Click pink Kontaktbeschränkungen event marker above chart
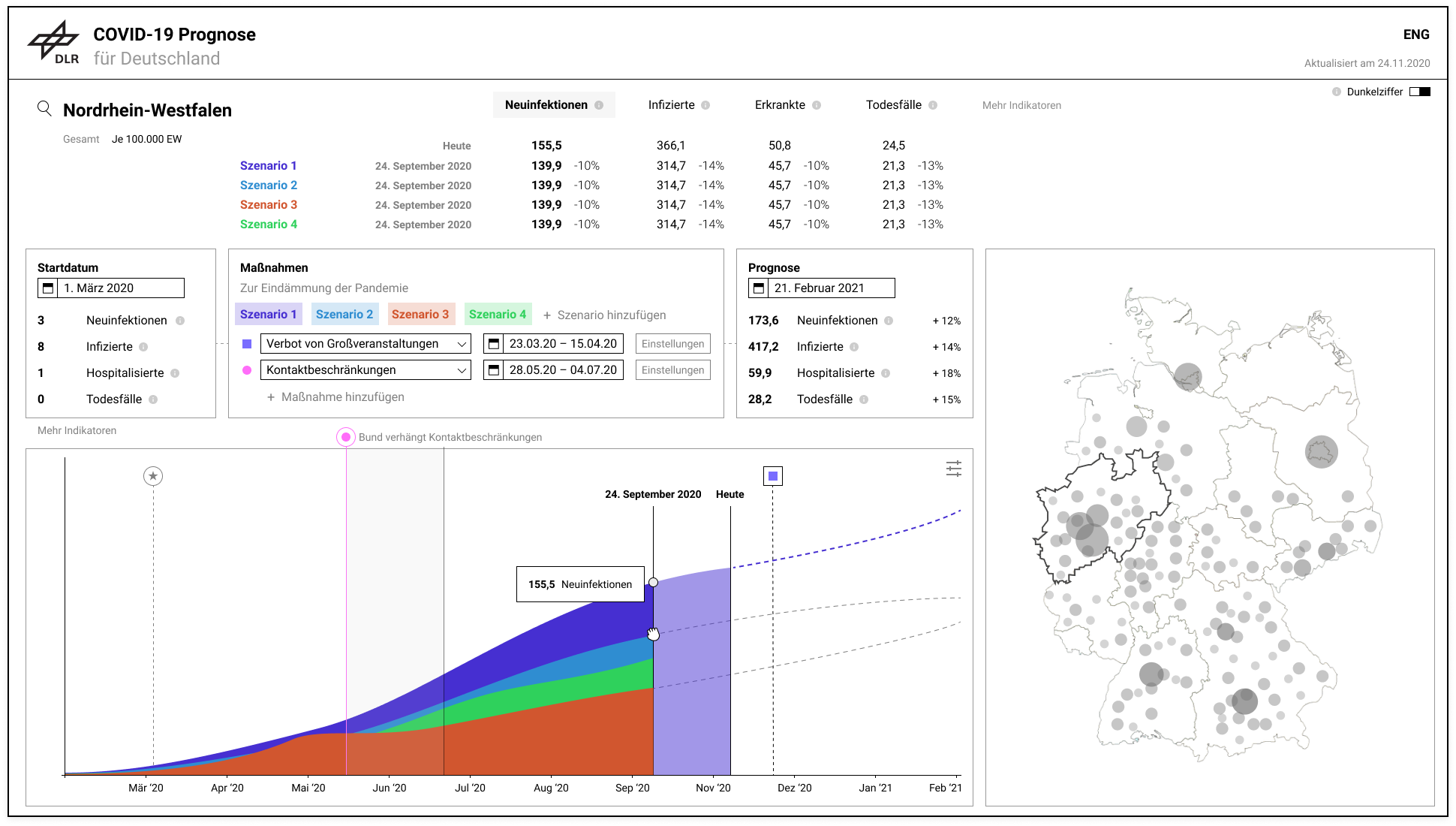 [346, 437]
